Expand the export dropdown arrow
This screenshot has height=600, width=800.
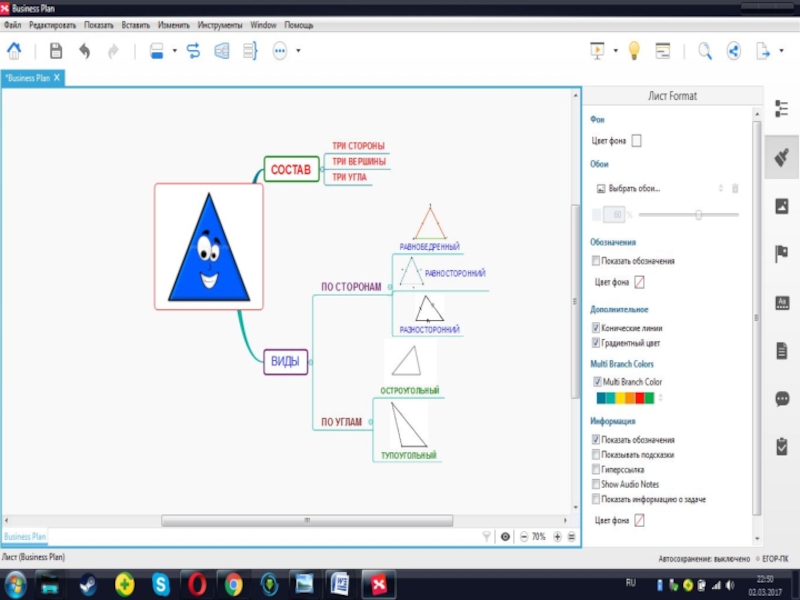pos(781,51)
